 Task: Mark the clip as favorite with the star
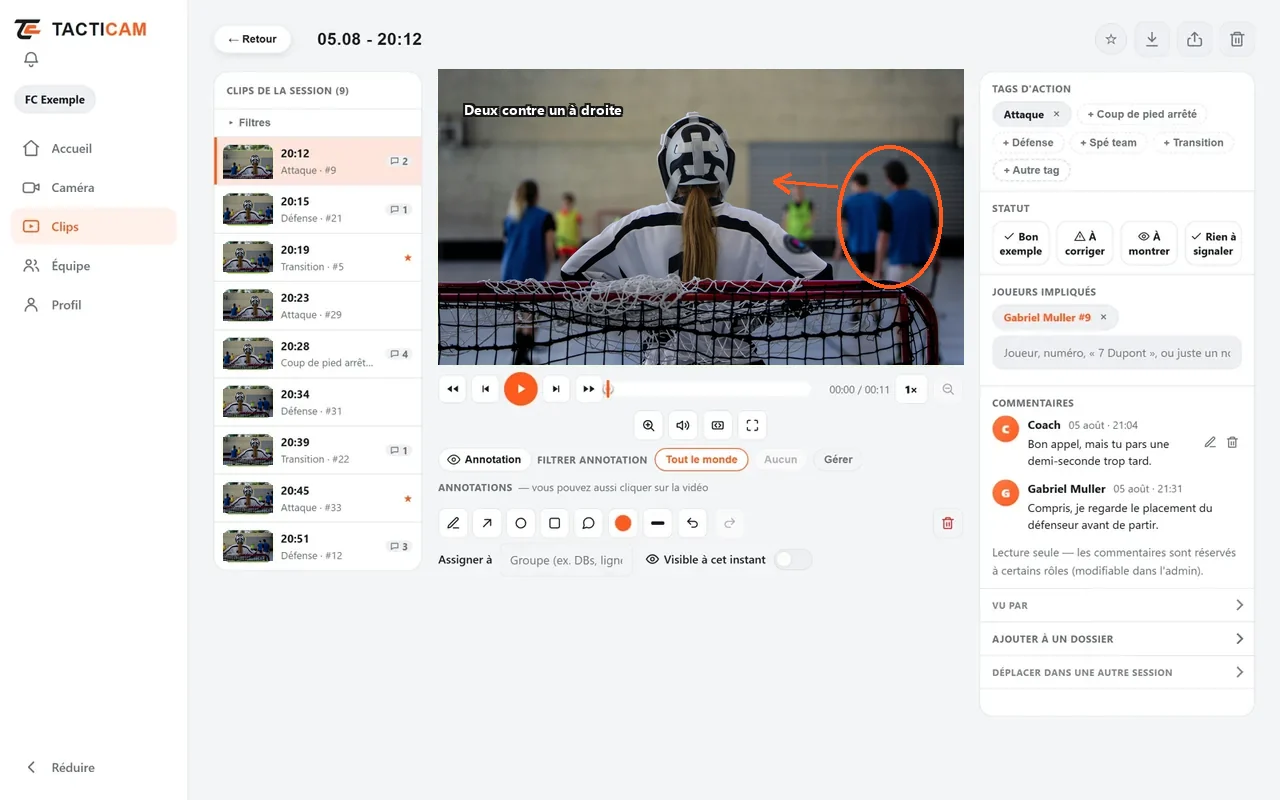tap(1111, 39)
